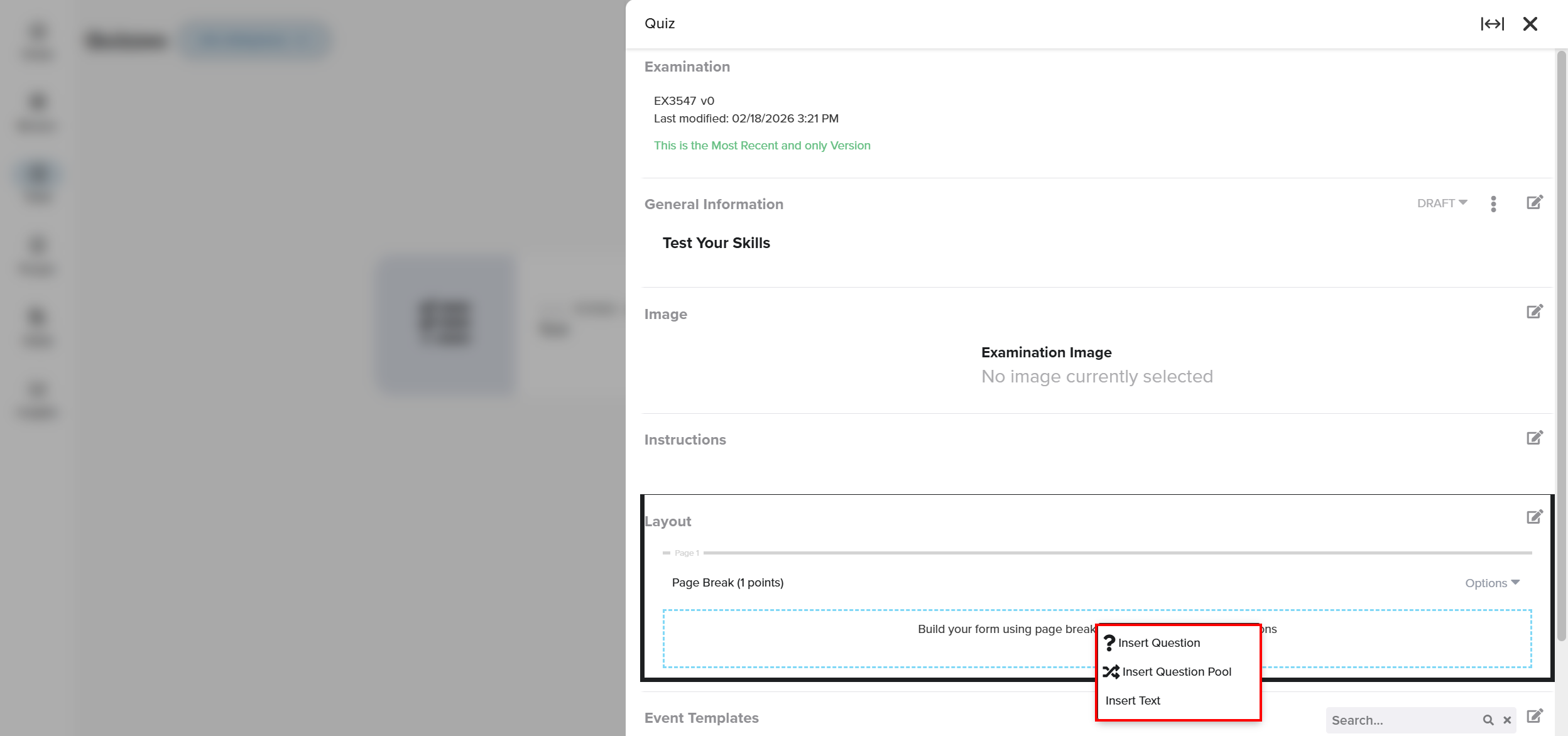Open the General Information three-dot menu
This screenshot has width=1568, height=736.
(x=1493, y=203)
